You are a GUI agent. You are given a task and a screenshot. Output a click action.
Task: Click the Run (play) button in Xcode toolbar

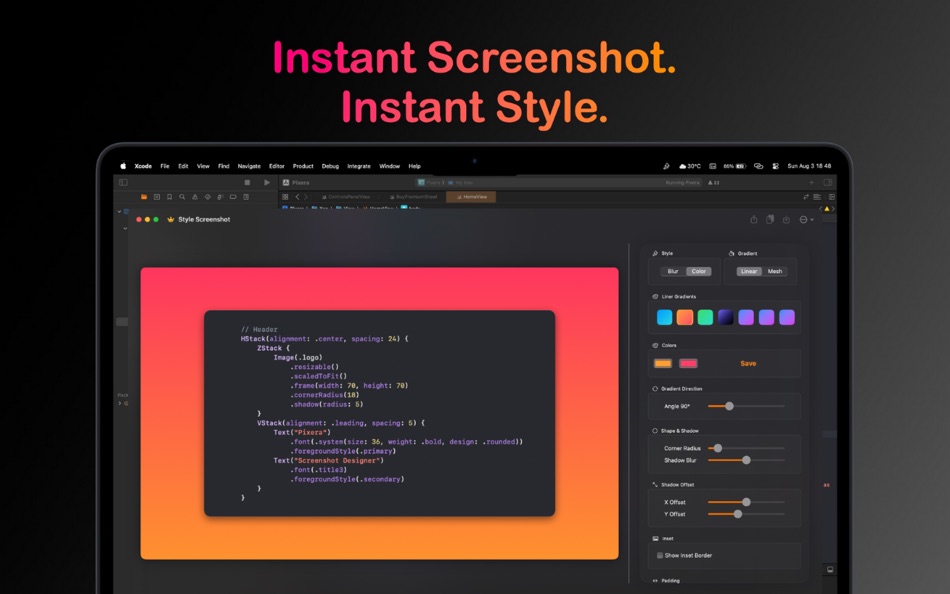point(266,181)
